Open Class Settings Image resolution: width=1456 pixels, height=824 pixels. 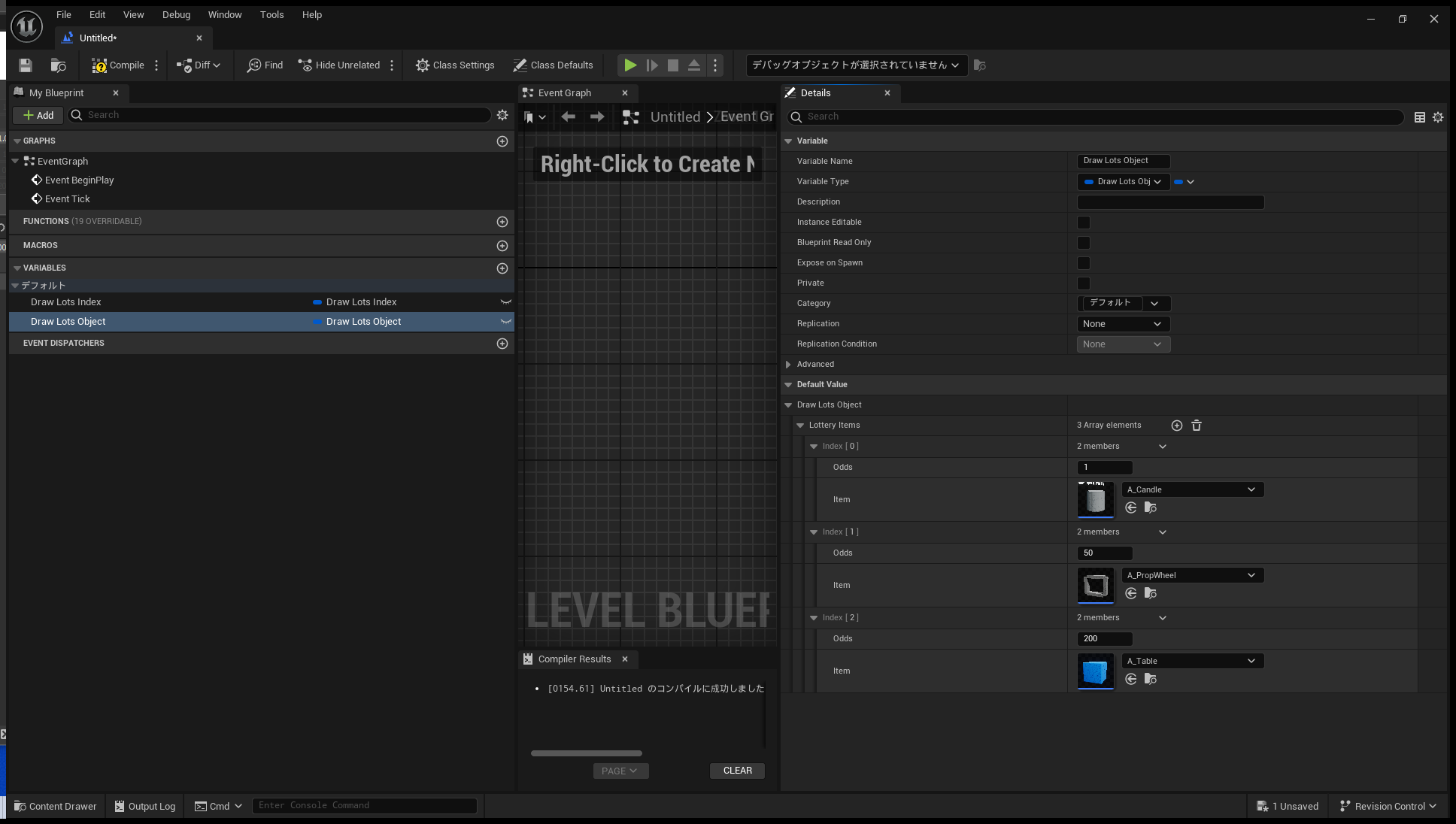point(455,65)
